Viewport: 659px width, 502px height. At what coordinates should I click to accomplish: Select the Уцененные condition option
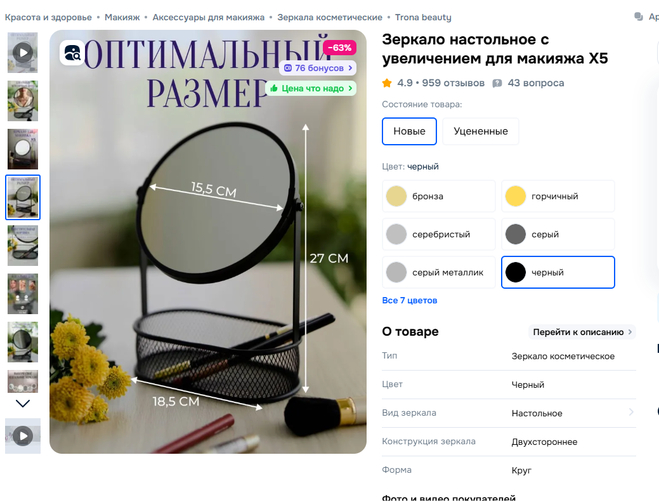[x=480, y=131]
